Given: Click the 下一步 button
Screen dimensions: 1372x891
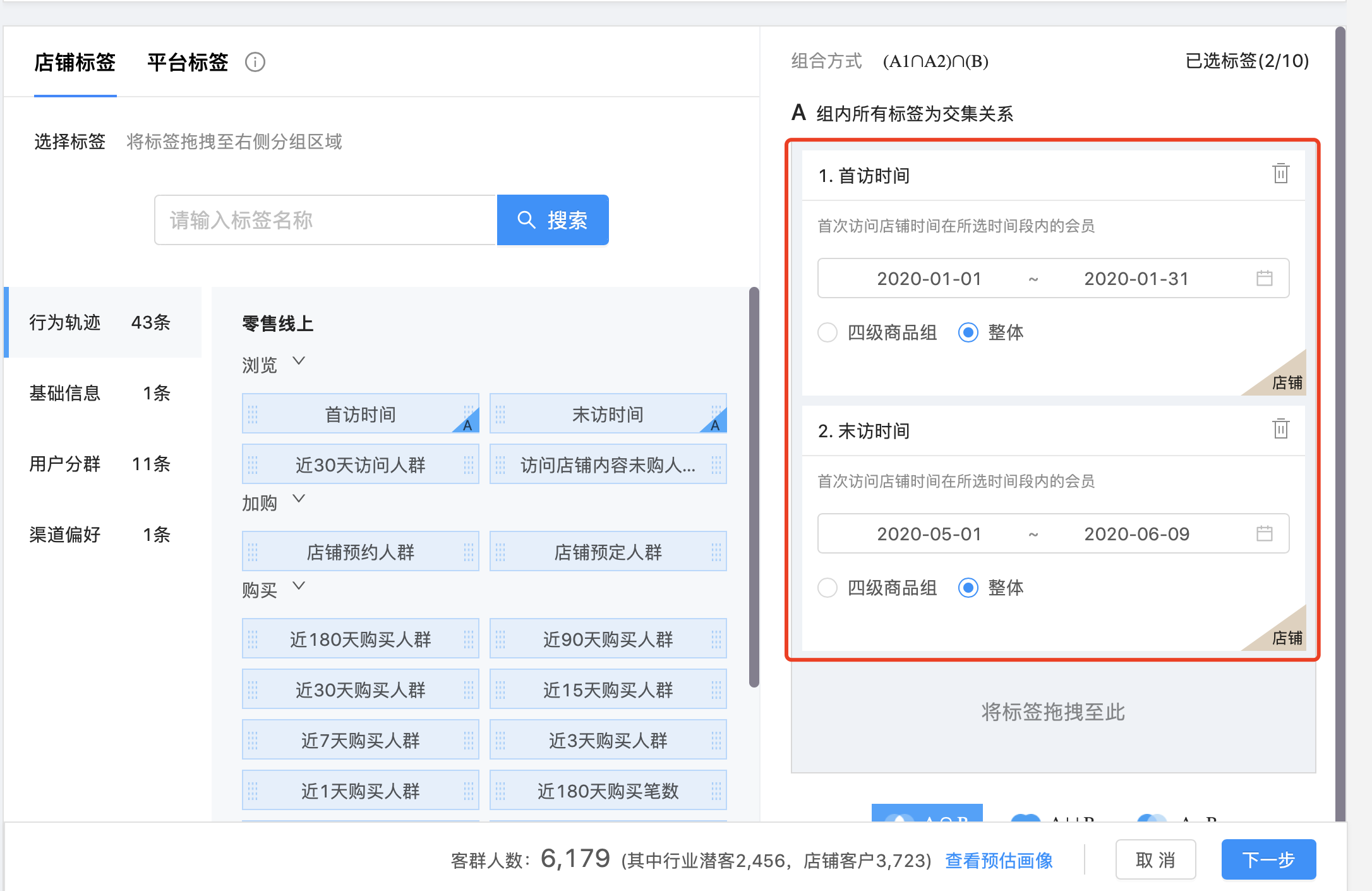Looking at the screenshot, I should coord(1268,859).
